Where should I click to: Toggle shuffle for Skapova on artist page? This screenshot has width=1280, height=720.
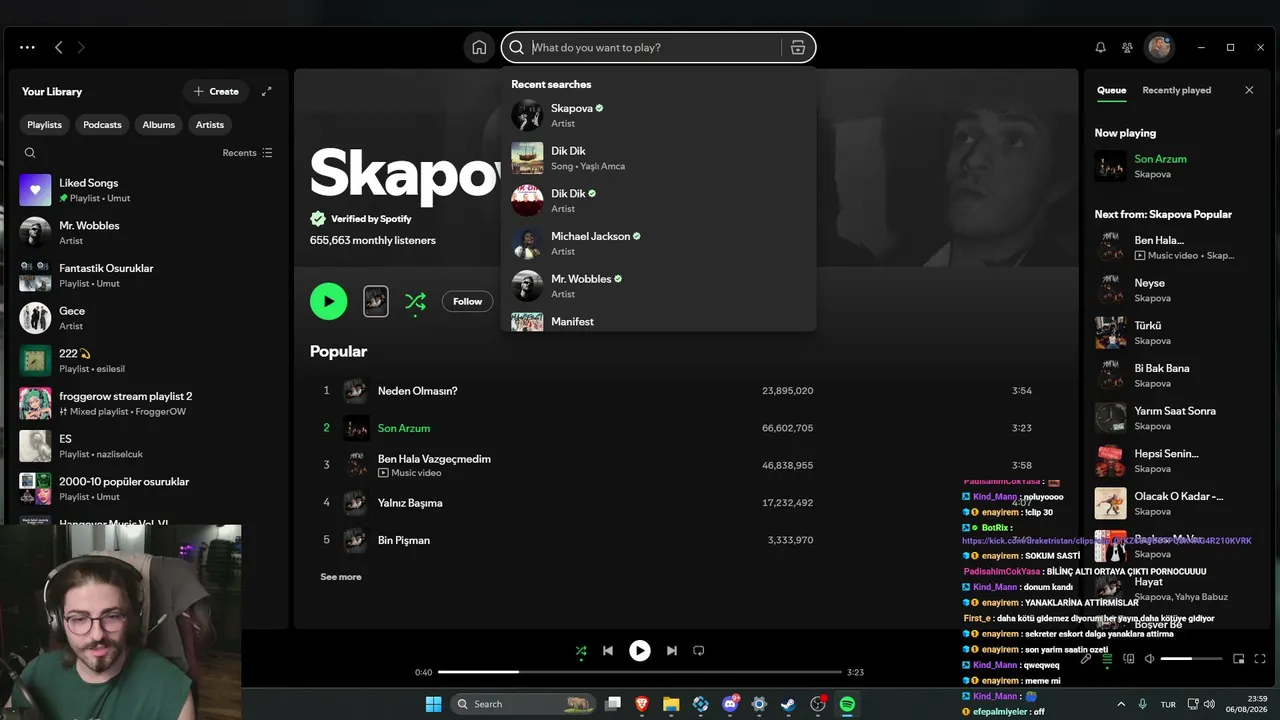pyautogui.click(x=415, y=301)
